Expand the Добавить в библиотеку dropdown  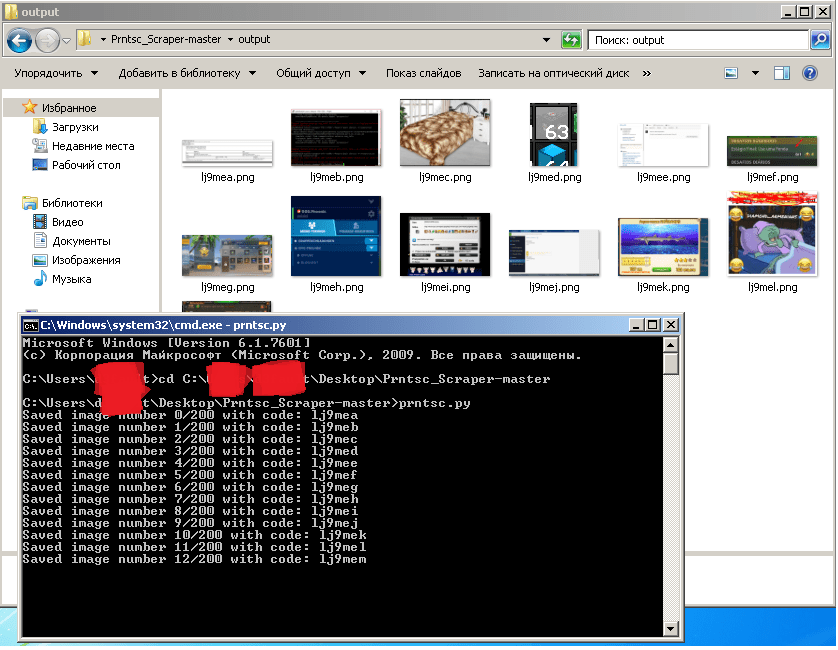187,73
